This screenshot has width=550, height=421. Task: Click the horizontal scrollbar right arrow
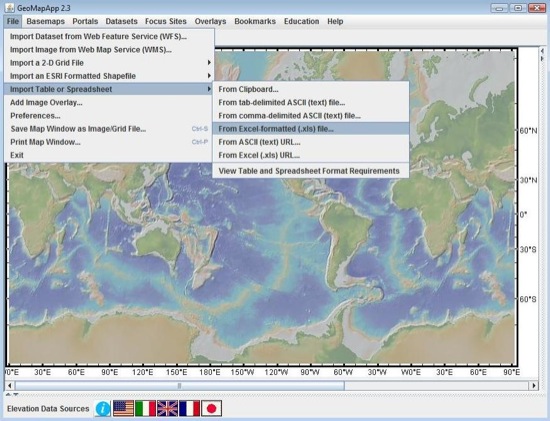(534, 386)
